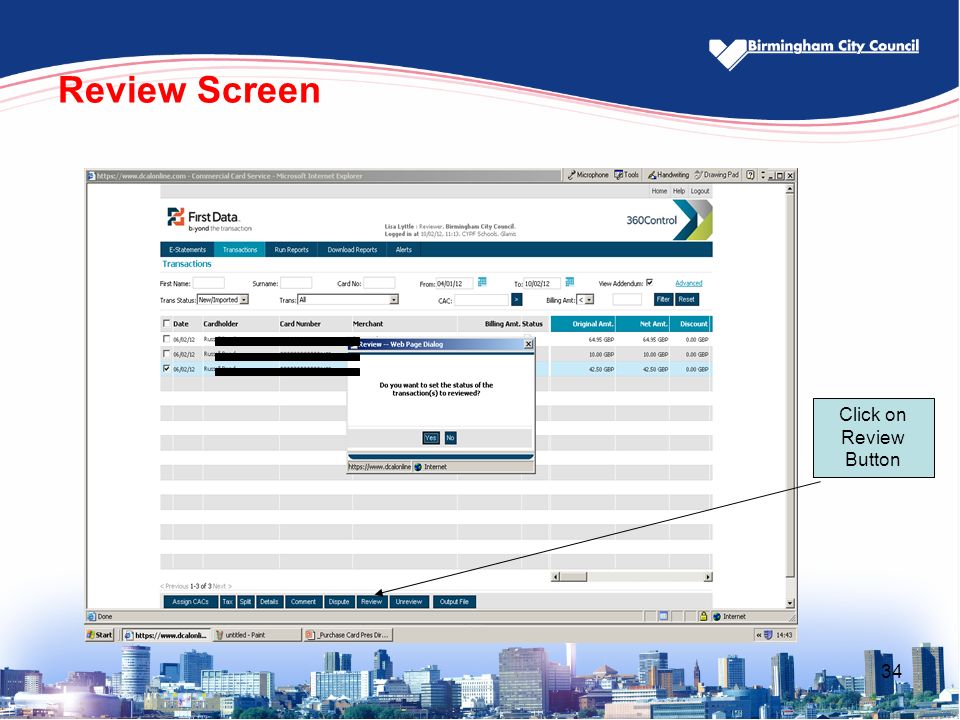
Task: Click the Surname input field
Action: point(296,283)
